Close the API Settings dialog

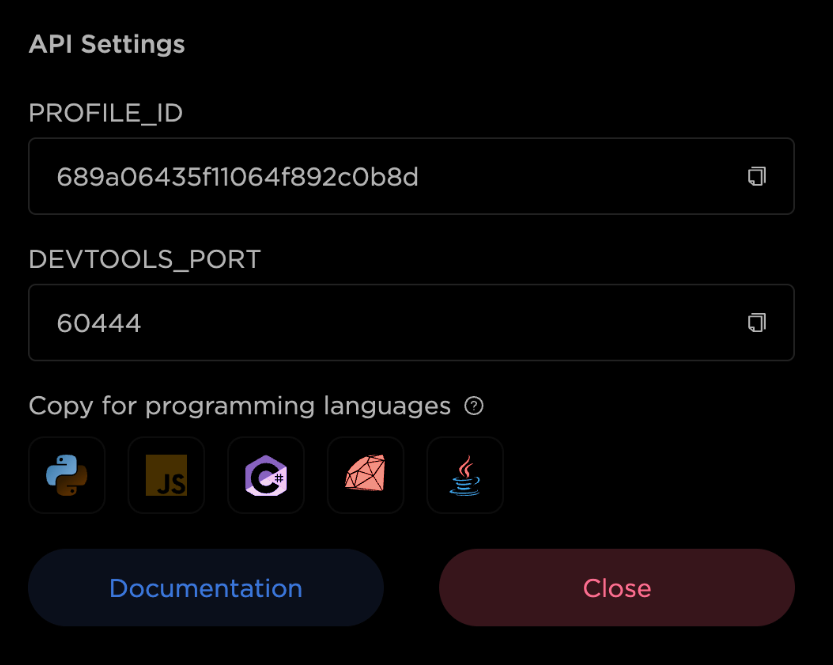(x=617, y=588)
